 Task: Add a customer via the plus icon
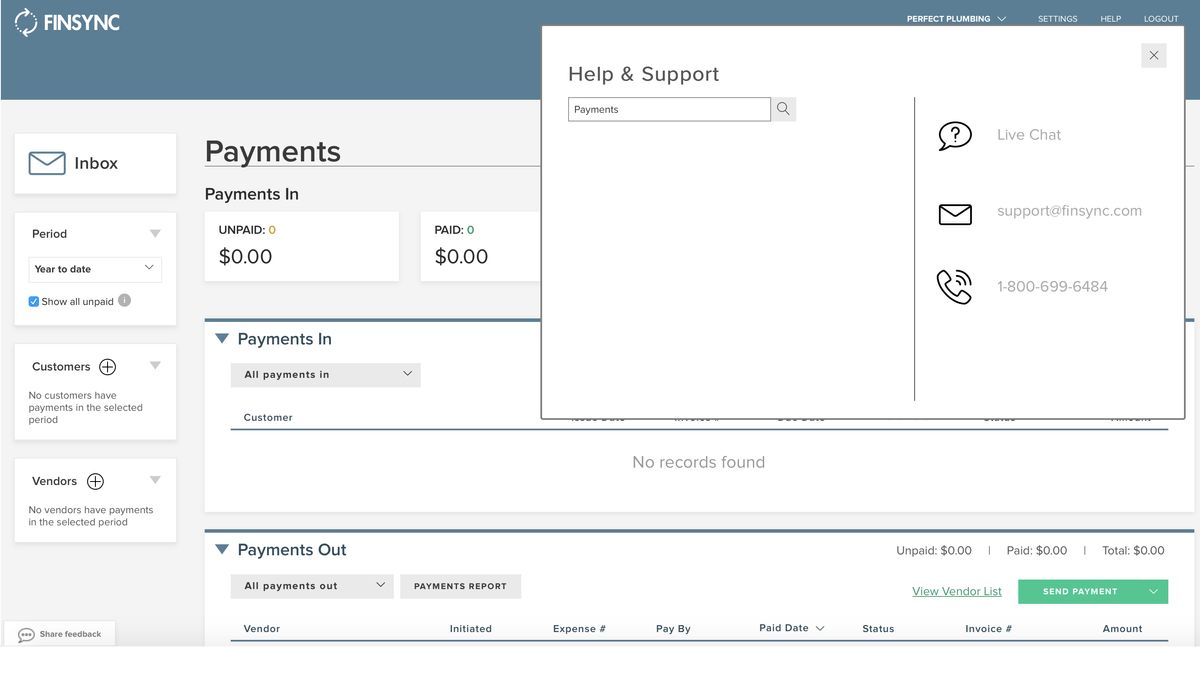108,366
